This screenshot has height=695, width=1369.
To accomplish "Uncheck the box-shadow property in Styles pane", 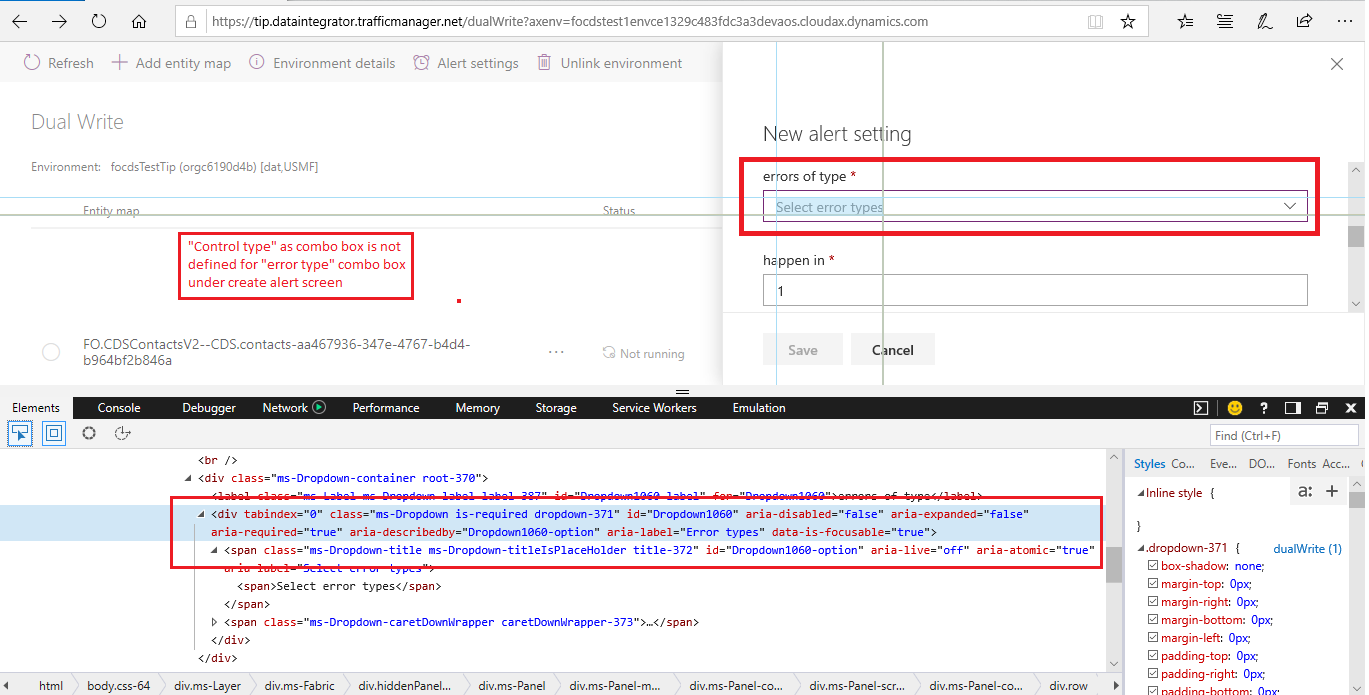I will click(1154, 565).
